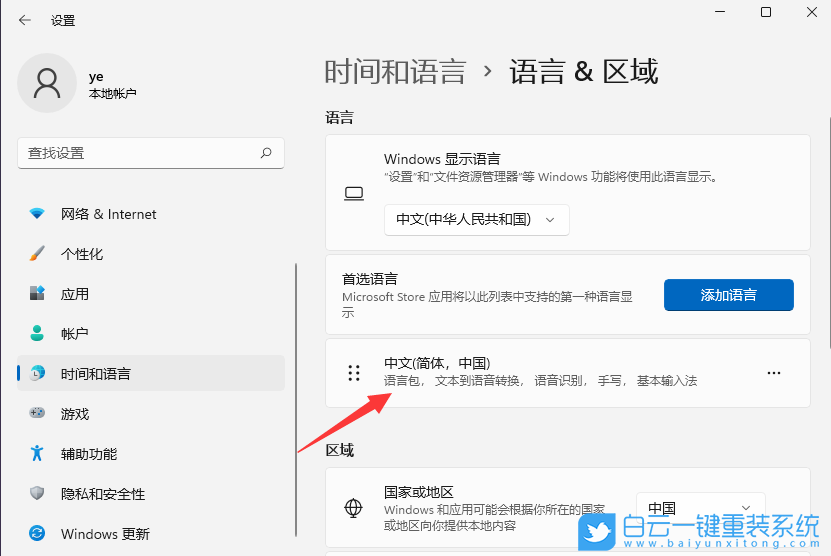Click the Windows 更新 sync icon
Image resolution: width=831 pixels, height=556 pixels.
(37, 533)
